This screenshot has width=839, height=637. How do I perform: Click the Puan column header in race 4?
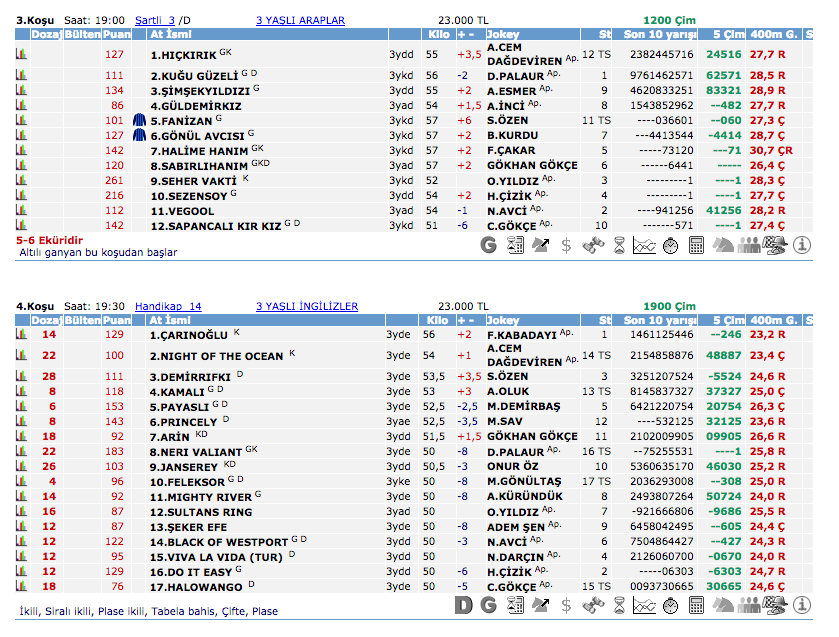click(116, 321)
